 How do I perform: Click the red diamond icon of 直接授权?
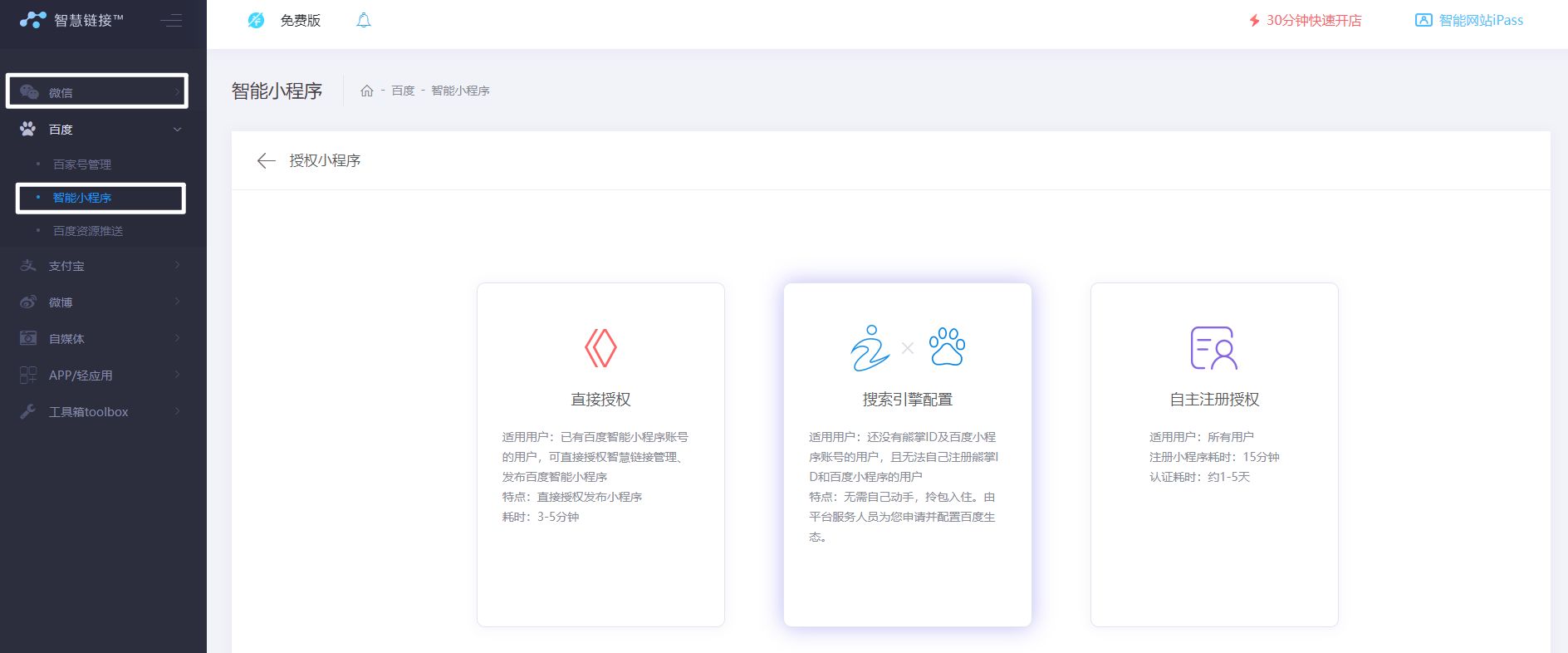point(600,347)
